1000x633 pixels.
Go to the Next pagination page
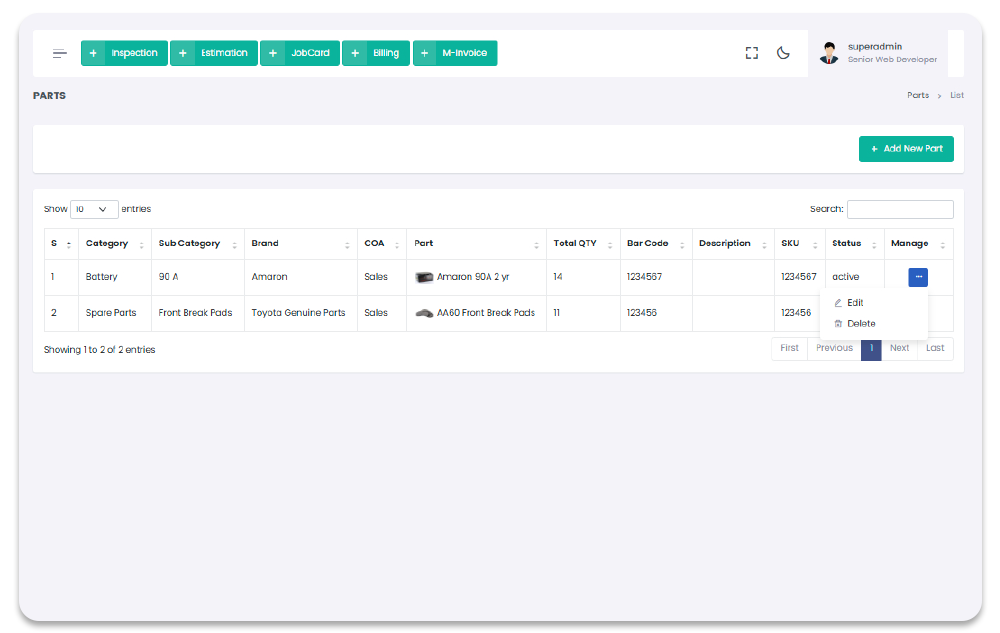[x=899, y=348]
